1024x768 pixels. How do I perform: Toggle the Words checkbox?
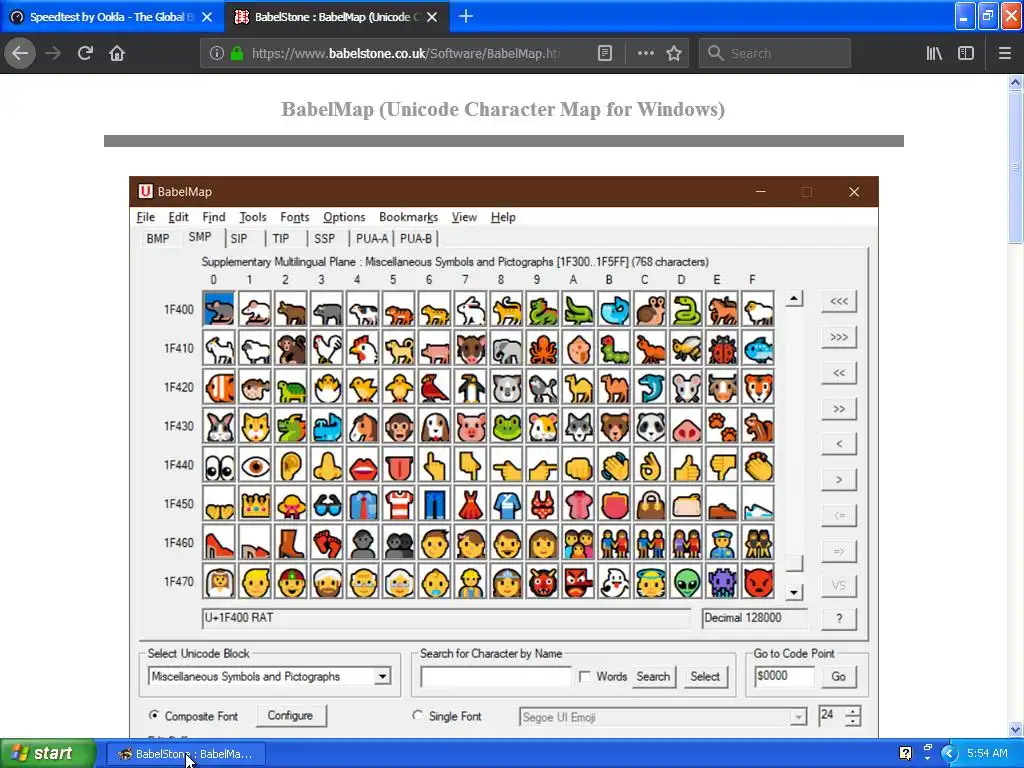coord(585,677)
